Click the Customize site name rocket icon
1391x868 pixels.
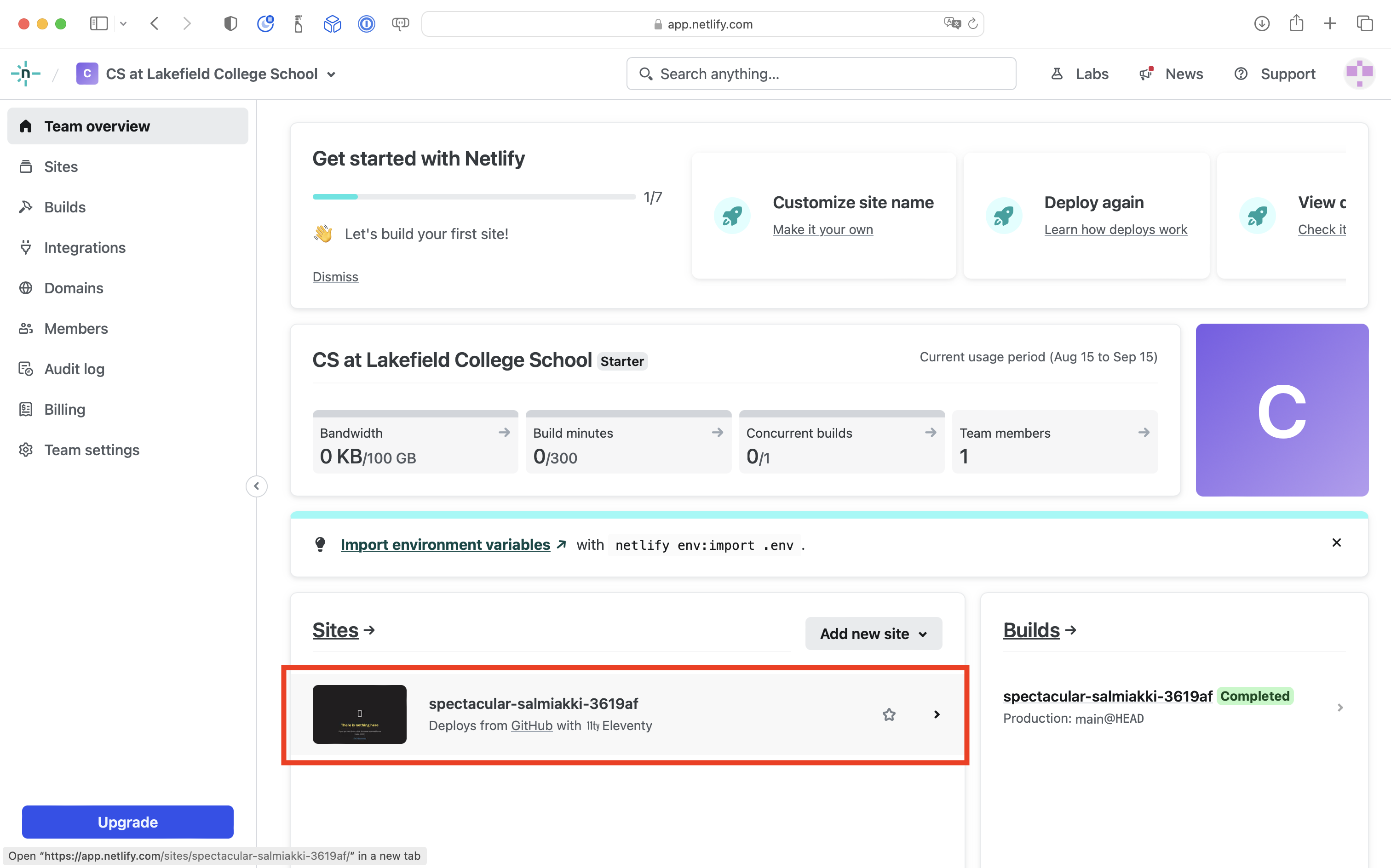click(732, 216)
